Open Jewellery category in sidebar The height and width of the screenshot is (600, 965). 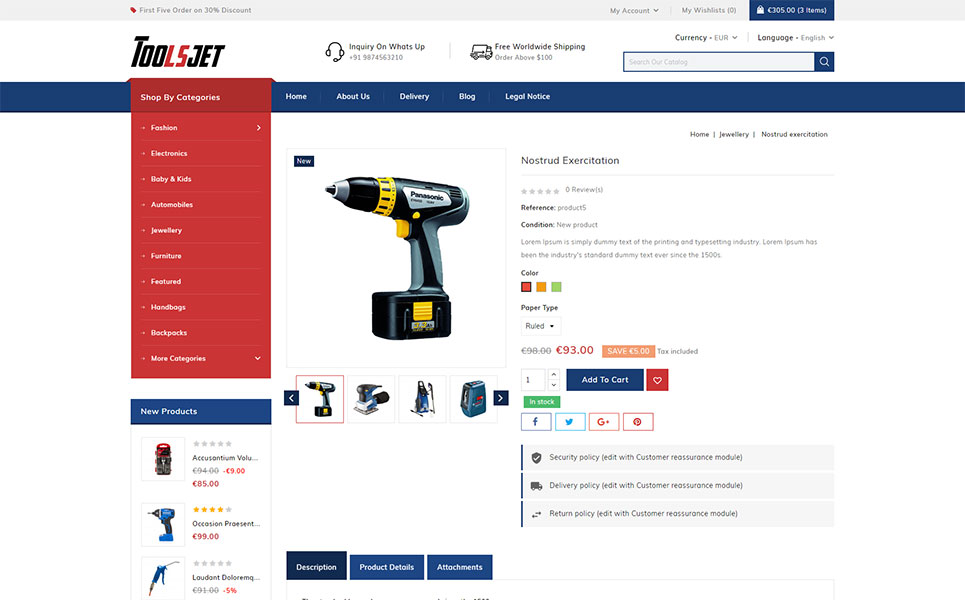click(166, 231)
